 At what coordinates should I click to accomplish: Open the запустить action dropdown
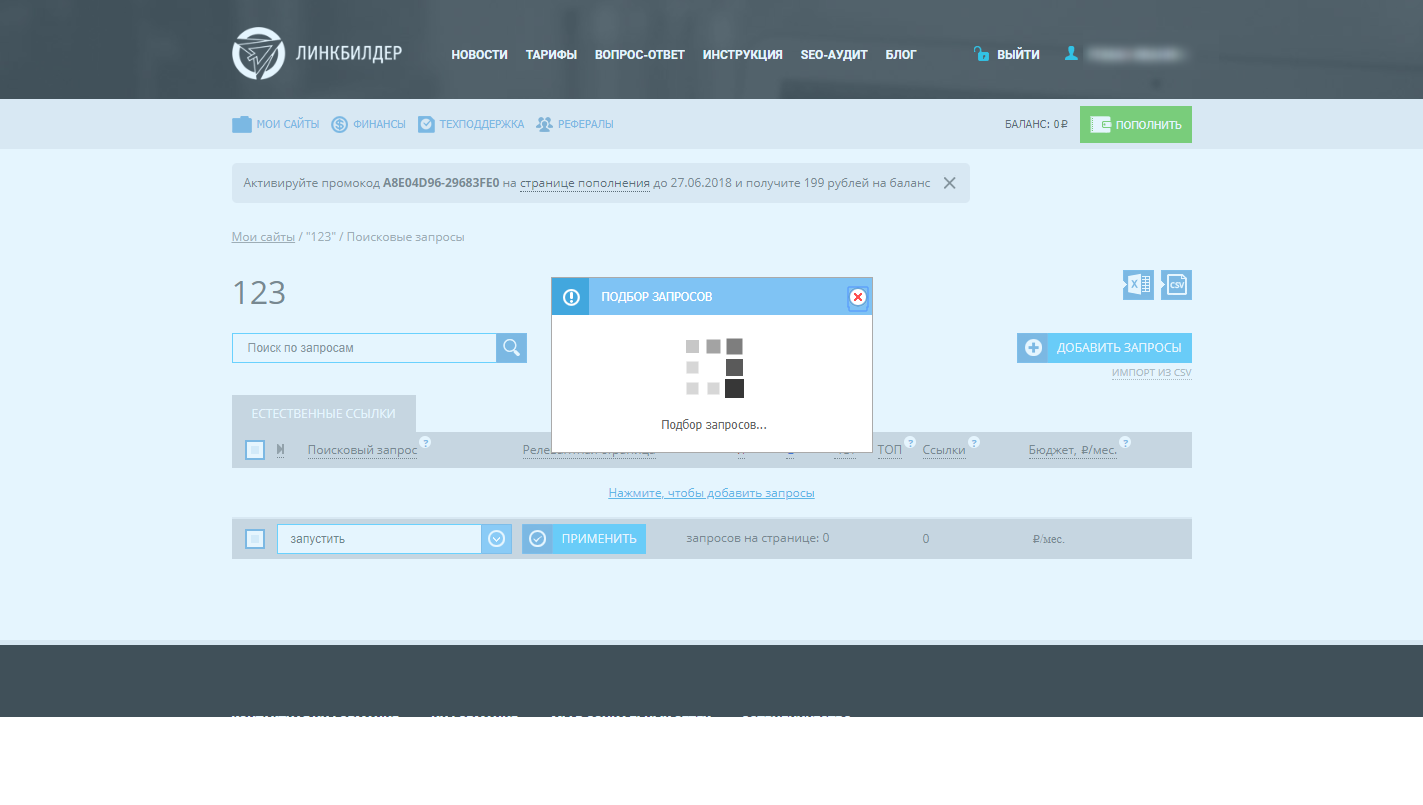[394, 539]
